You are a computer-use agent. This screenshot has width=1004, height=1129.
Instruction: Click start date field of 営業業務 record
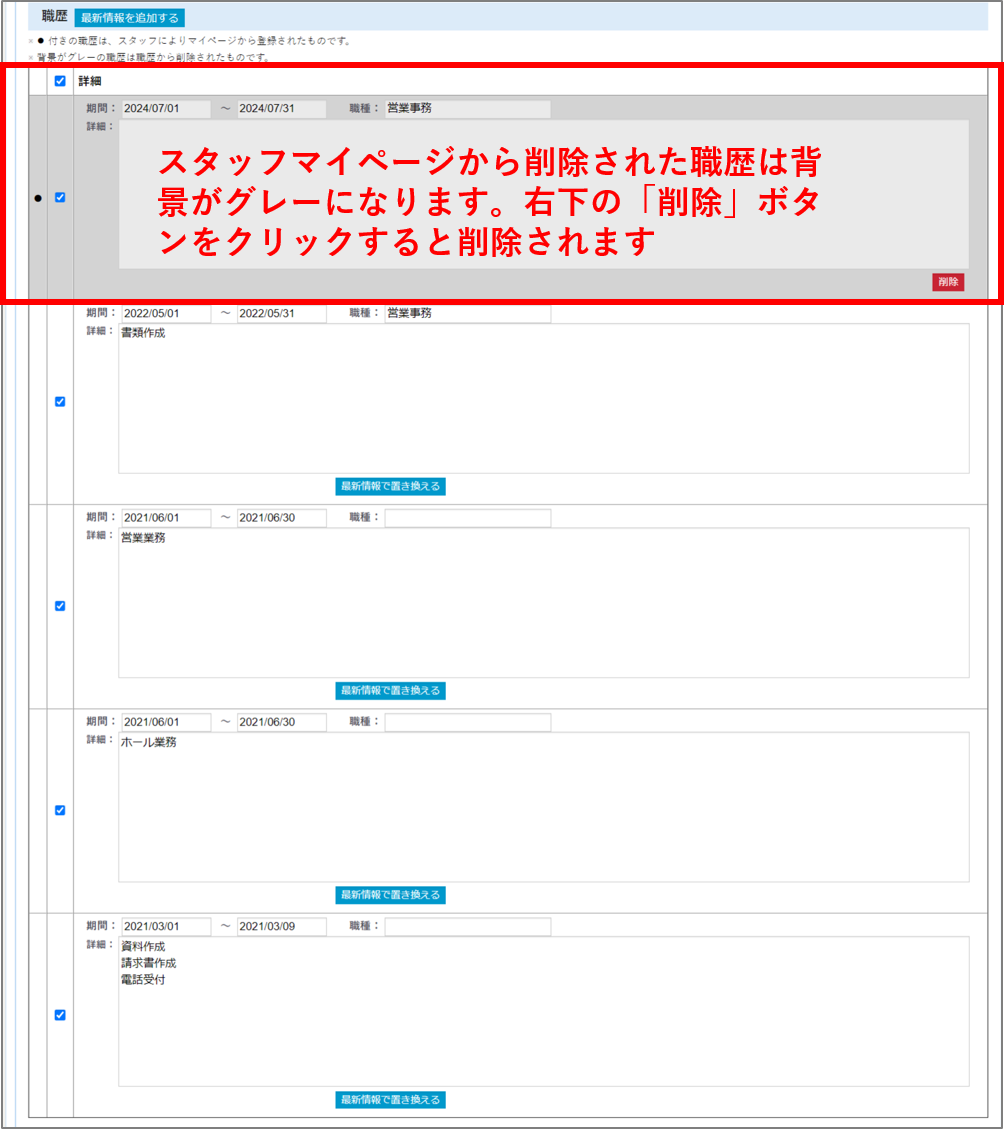[x=166, y=518]
